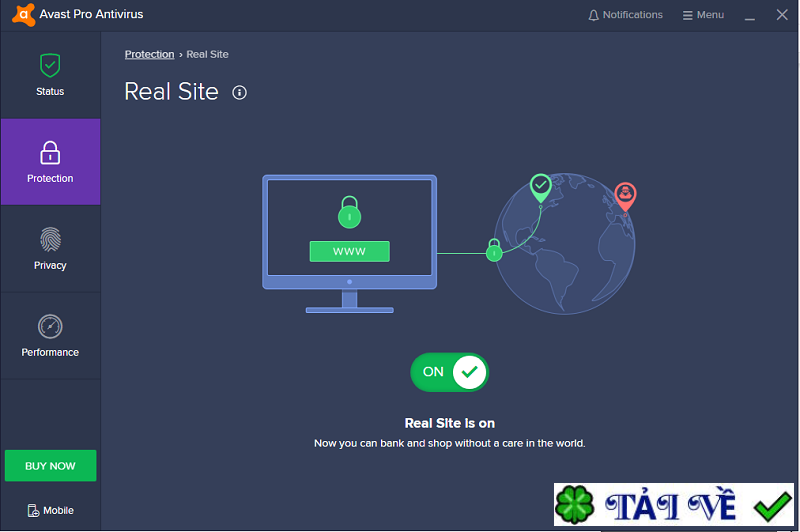
Task: Open the hamburger Menu
Action: click(703, 15)
